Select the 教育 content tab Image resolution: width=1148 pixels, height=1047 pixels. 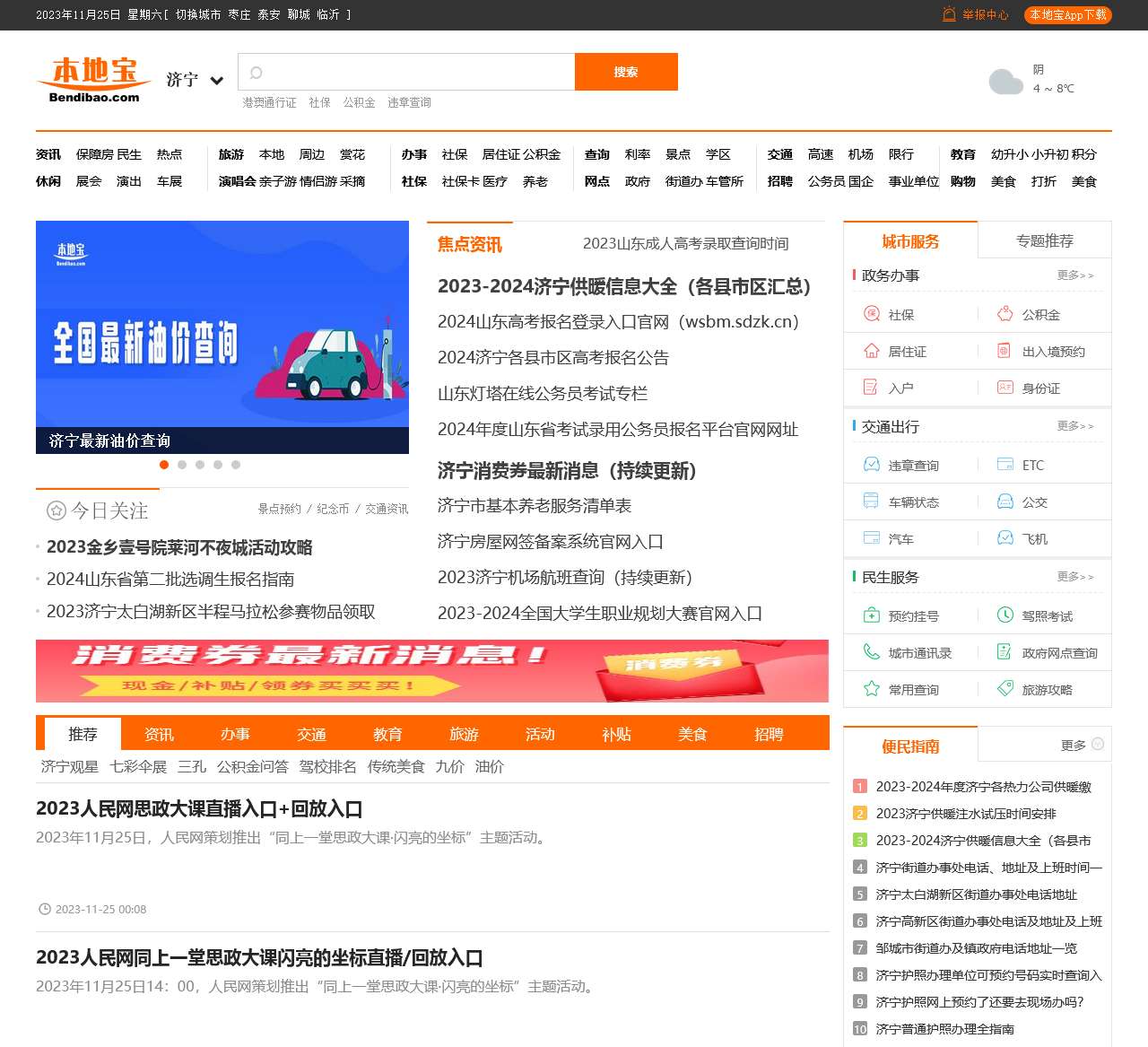point(387,734)
